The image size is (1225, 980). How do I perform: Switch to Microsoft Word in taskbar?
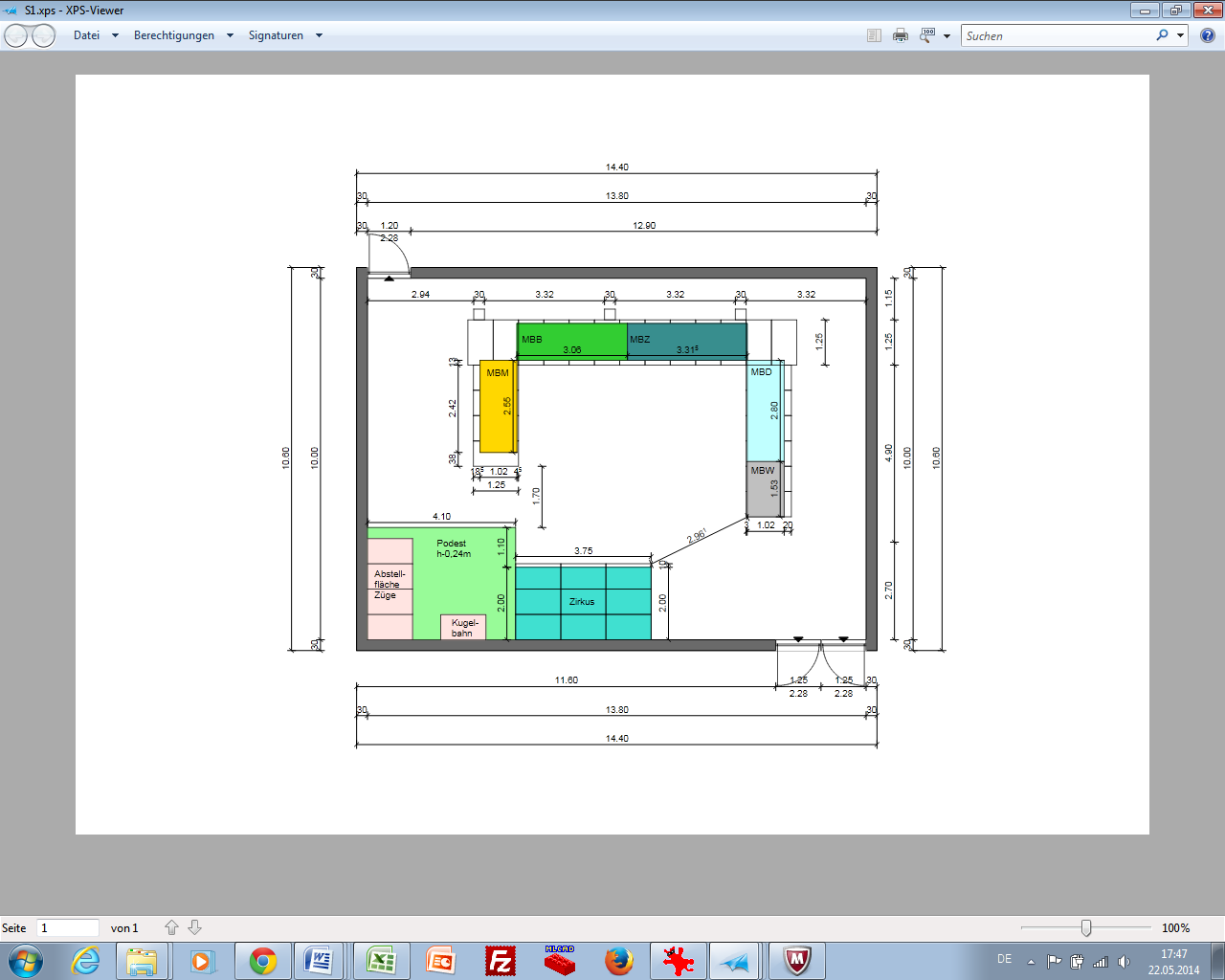click(320, 961)
